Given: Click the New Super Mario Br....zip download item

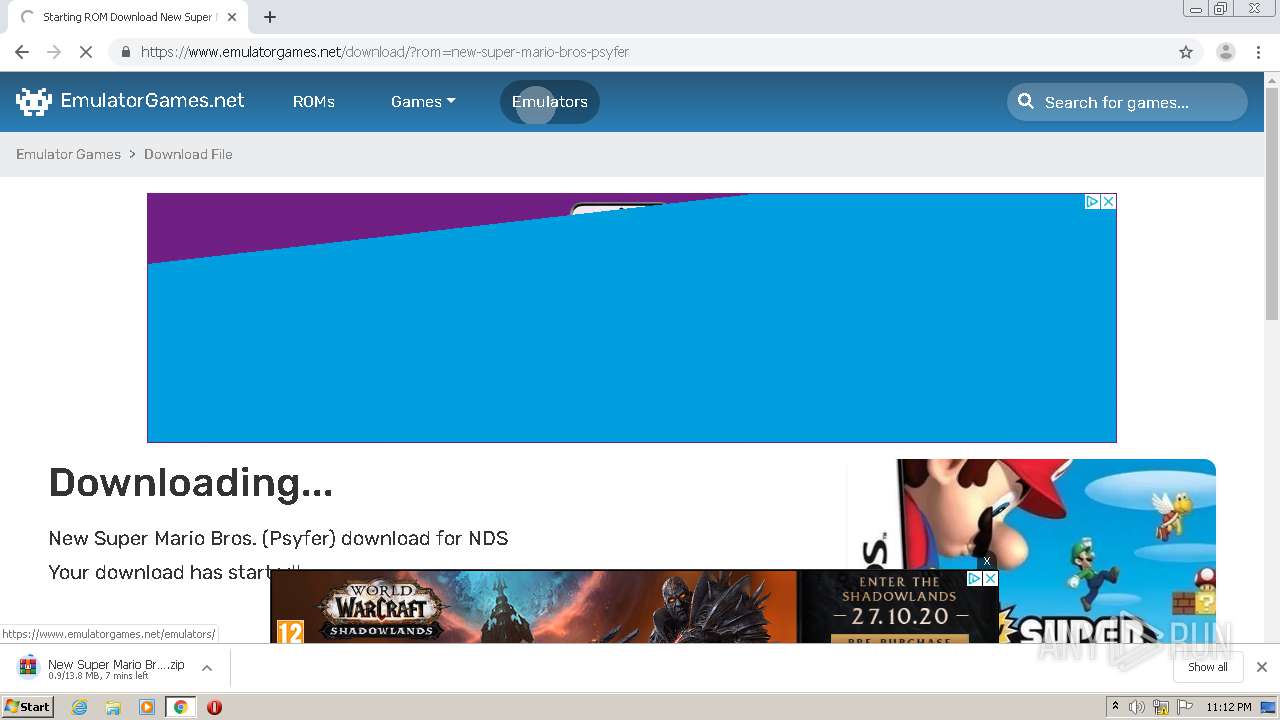Looking at the screenshot, I should point(116,668).
